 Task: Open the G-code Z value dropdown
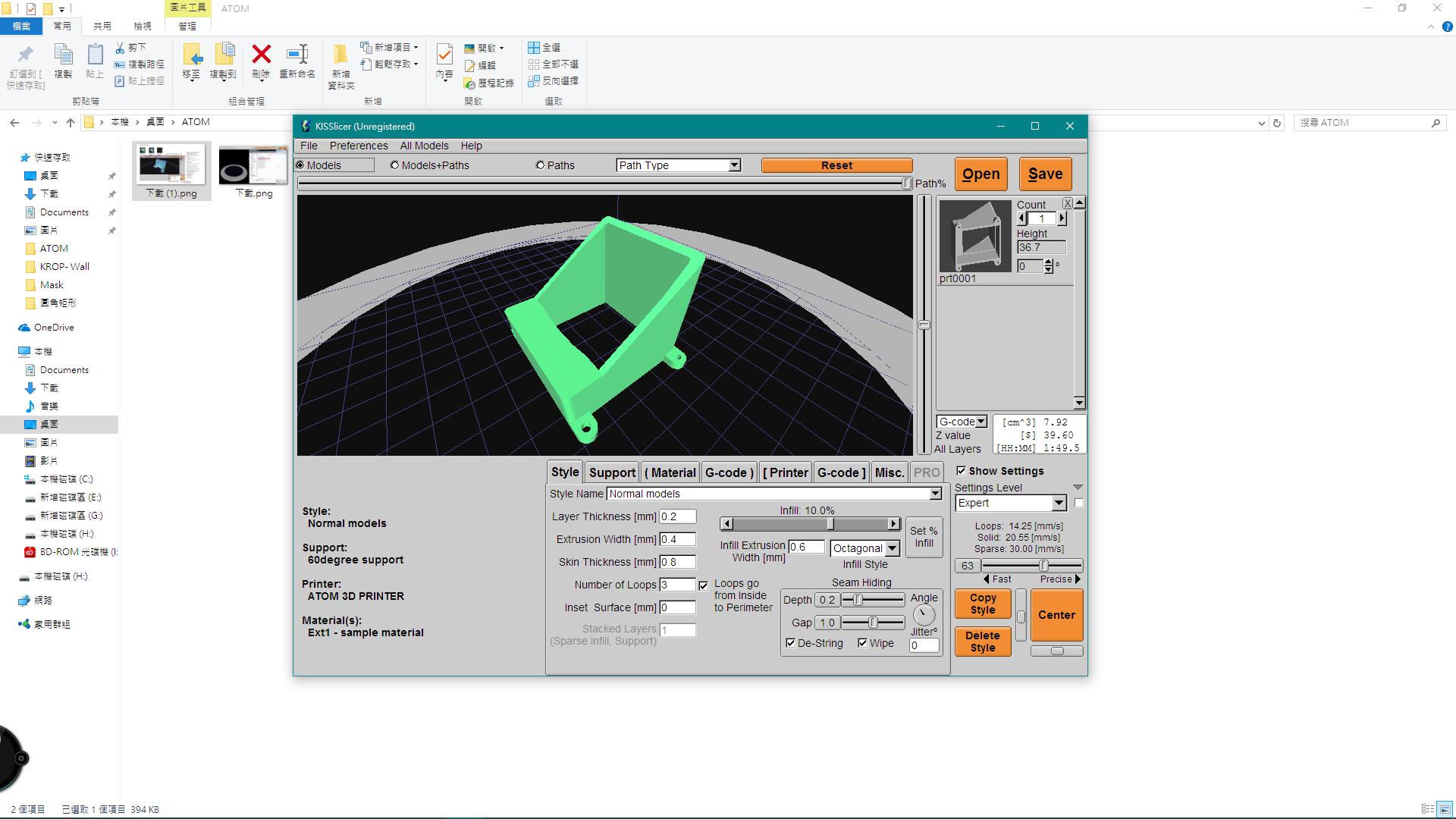(x=981, y=422)
